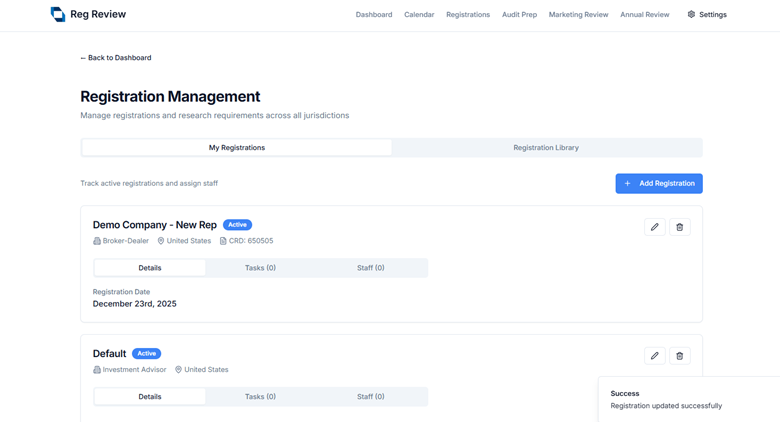
Task: Navigate to Marketing Review
Action: click(578, 15)
